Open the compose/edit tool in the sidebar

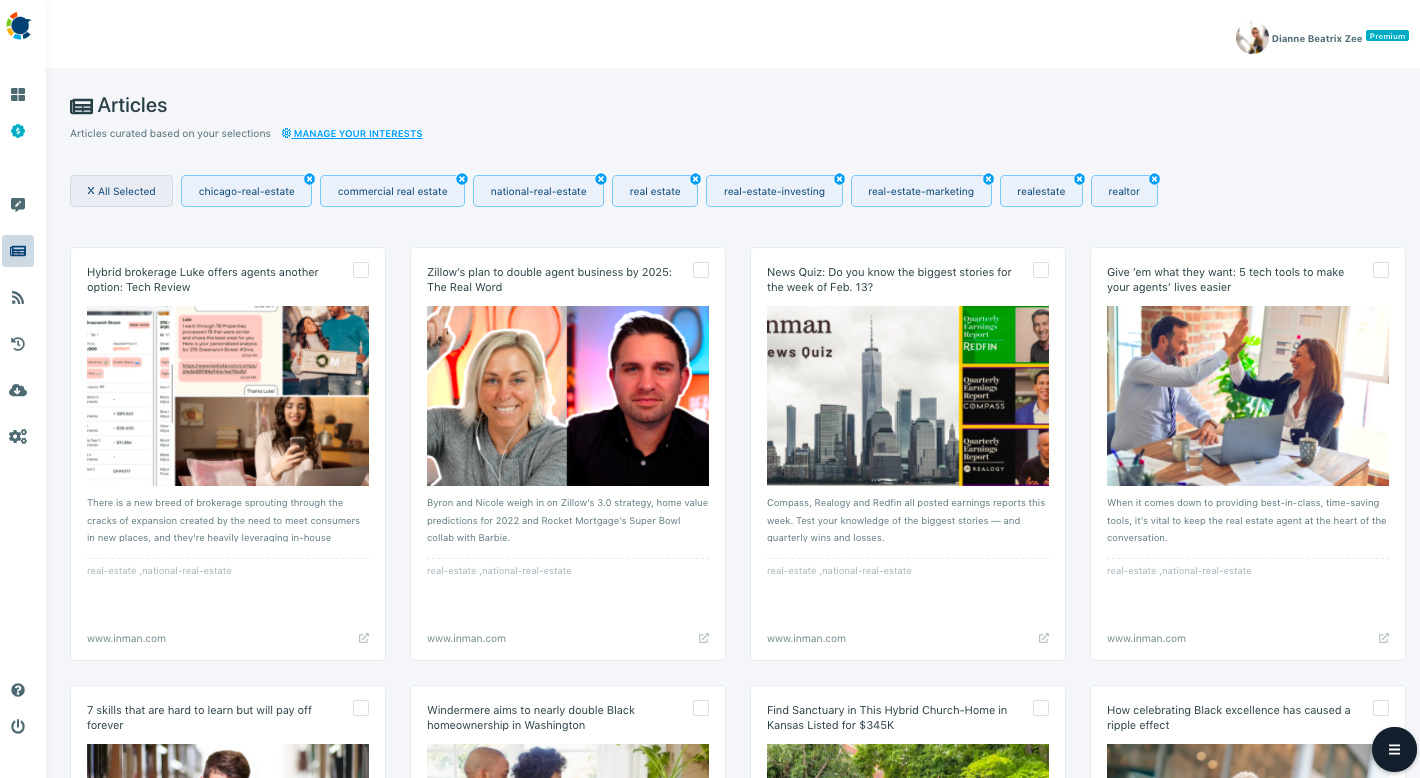click(17, 204)
